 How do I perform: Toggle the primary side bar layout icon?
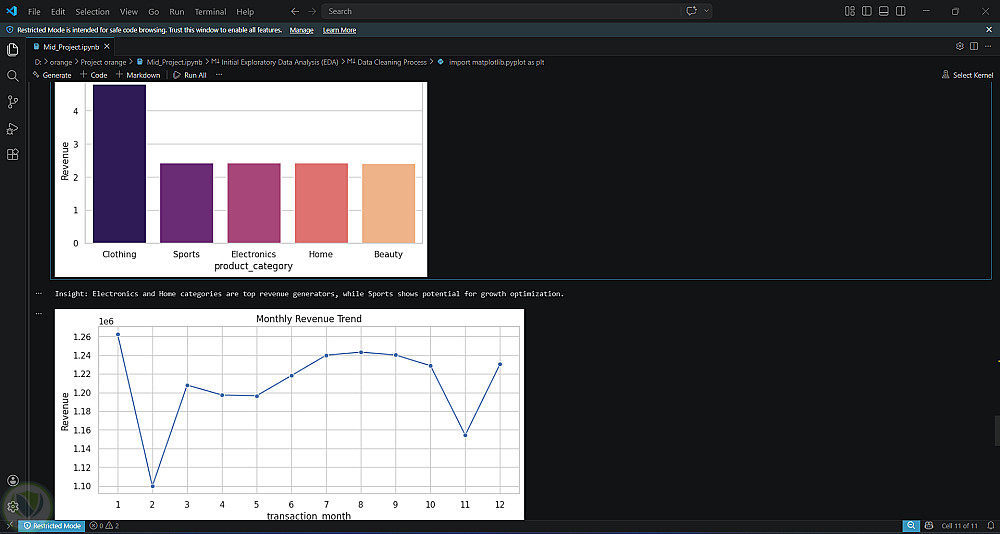[x=867, y=11]
